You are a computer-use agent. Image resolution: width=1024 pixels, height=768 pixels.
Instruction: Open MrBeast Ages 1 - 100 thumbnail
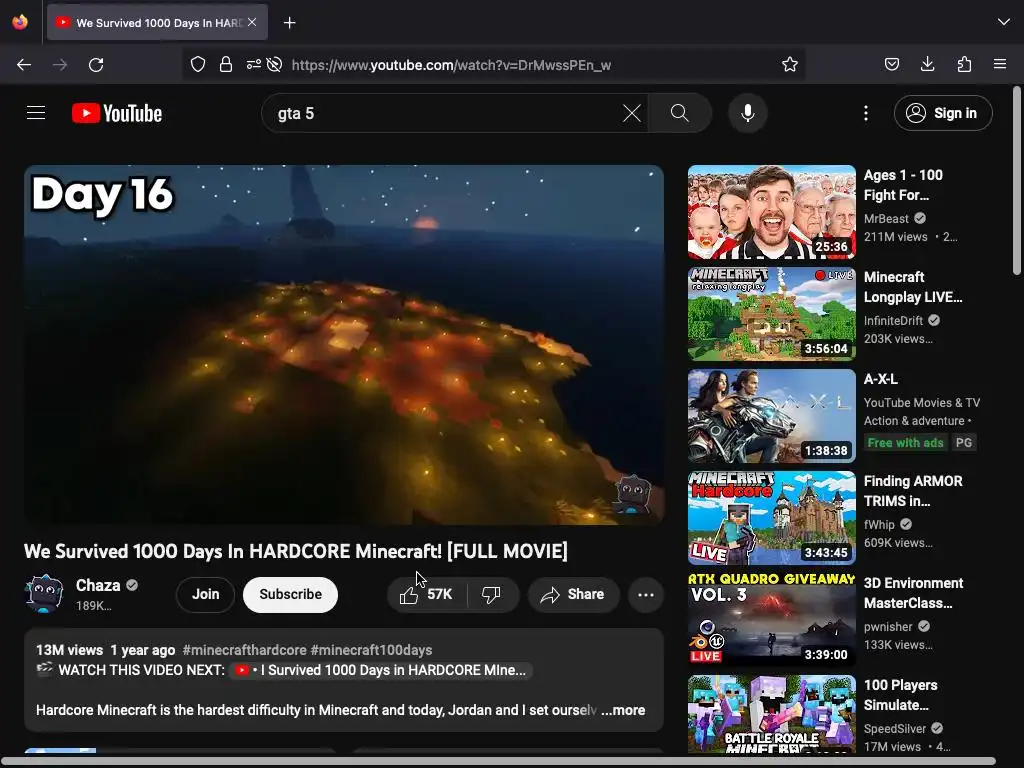coord(771,212)
